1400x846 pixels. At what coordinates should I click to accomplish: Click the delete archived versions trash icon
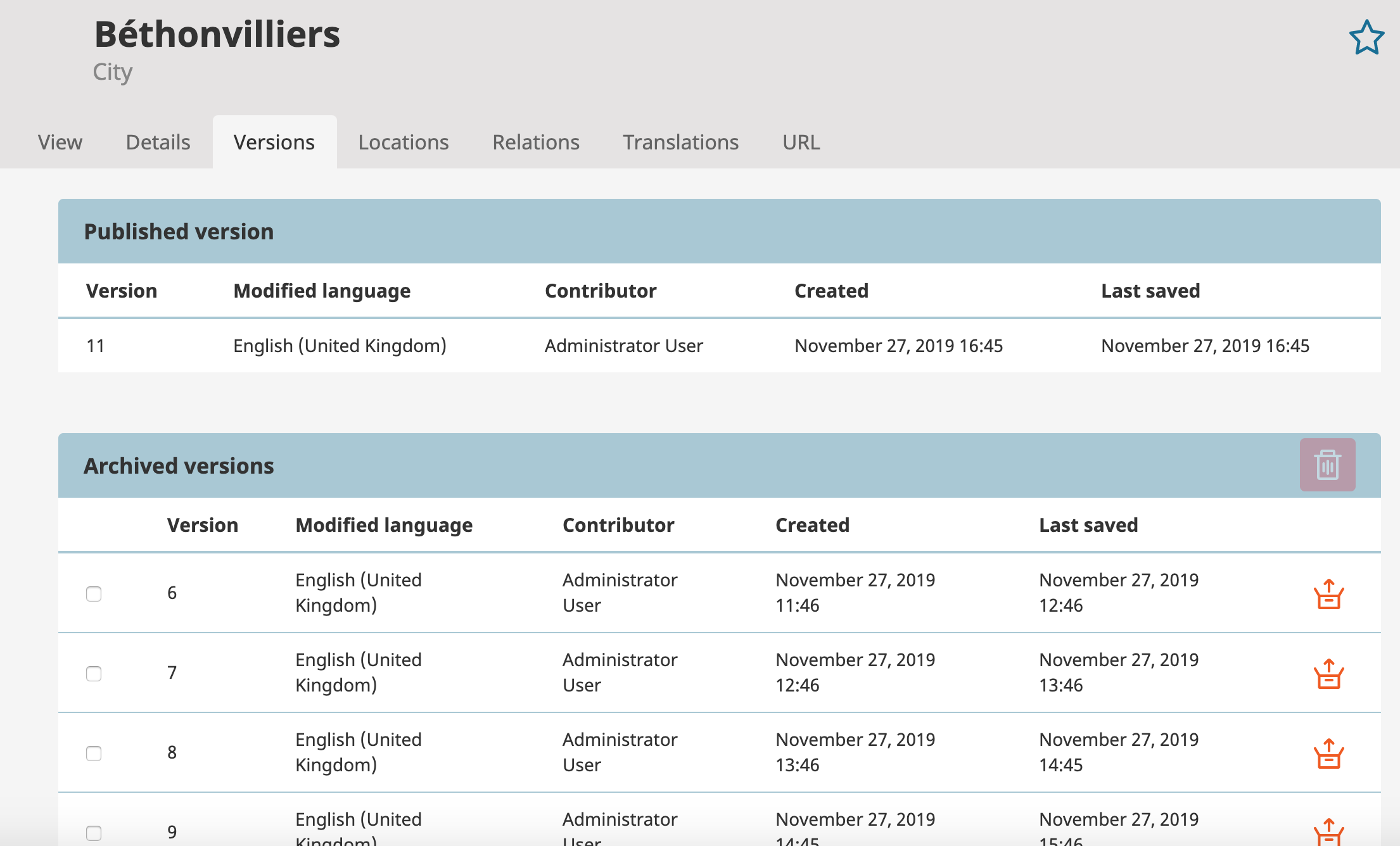(x=1327, y=465)
